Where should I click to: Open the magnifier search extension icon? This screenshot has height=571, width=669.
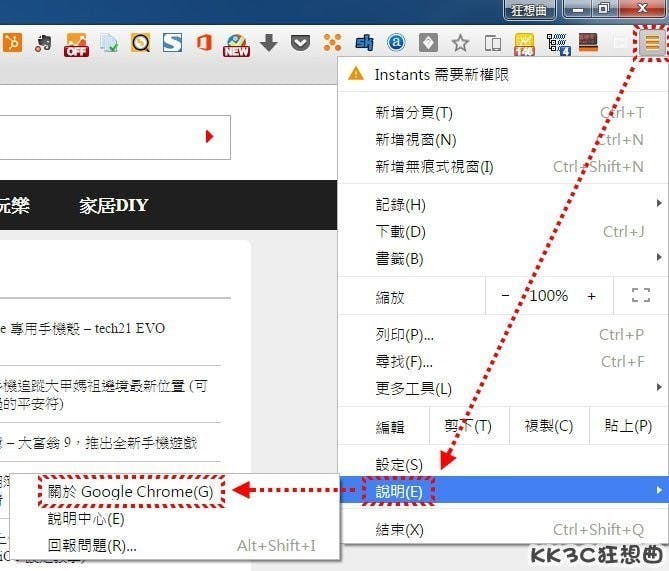pyautogui.click(x=140, y=43)
